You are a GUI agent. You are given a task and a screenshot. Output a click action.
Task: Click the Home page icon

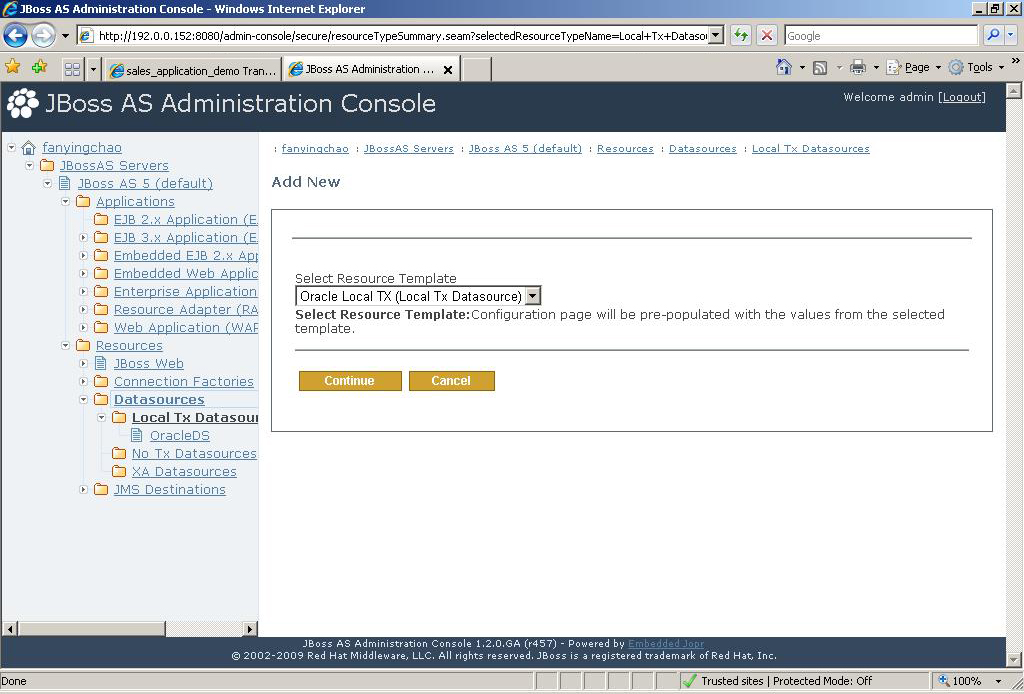[x=784, y=67]
